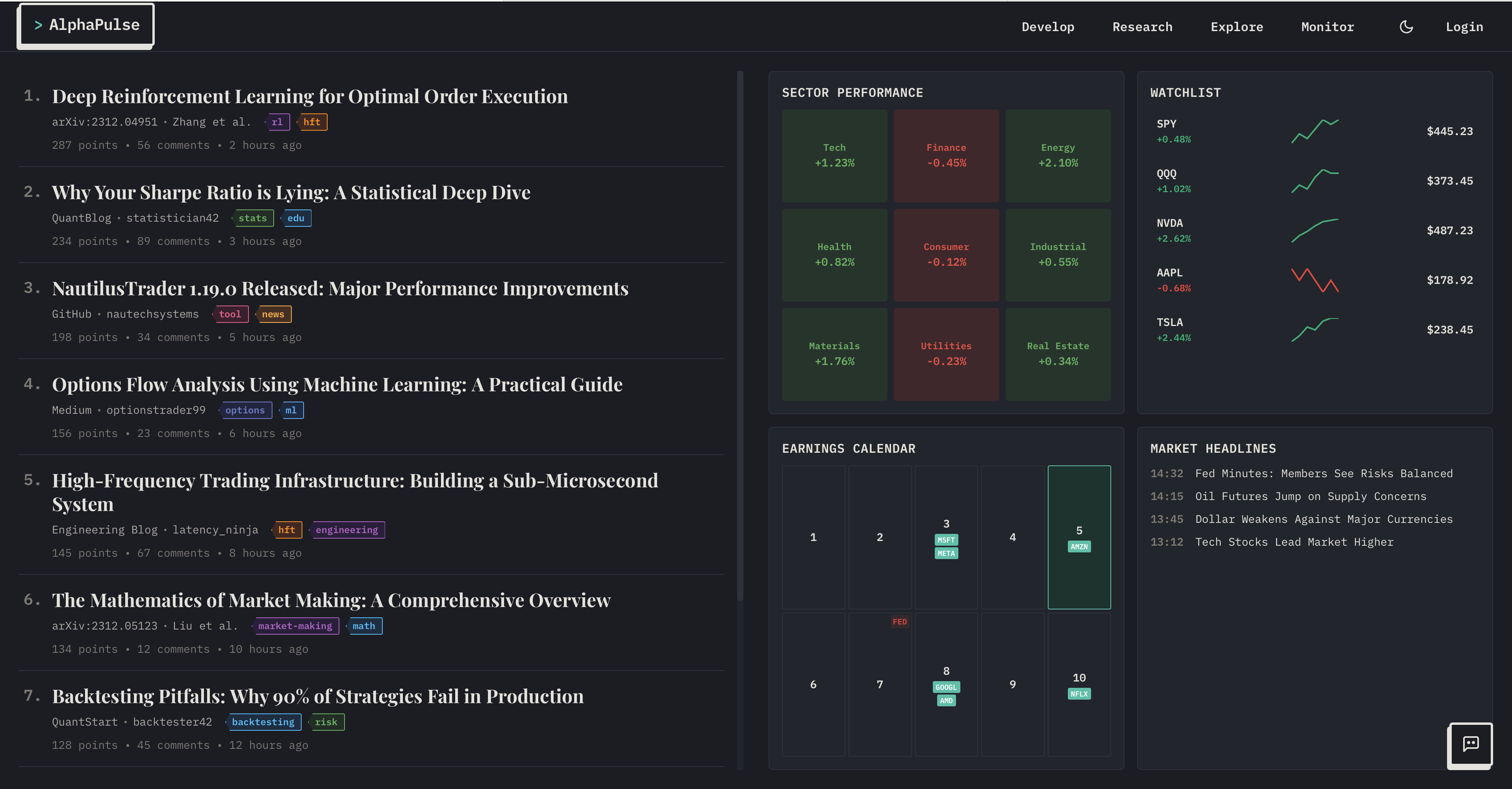The image size is (1512, 789).
Task: Open the Deep Reinforcement Learning article
Action: point(310,96)
